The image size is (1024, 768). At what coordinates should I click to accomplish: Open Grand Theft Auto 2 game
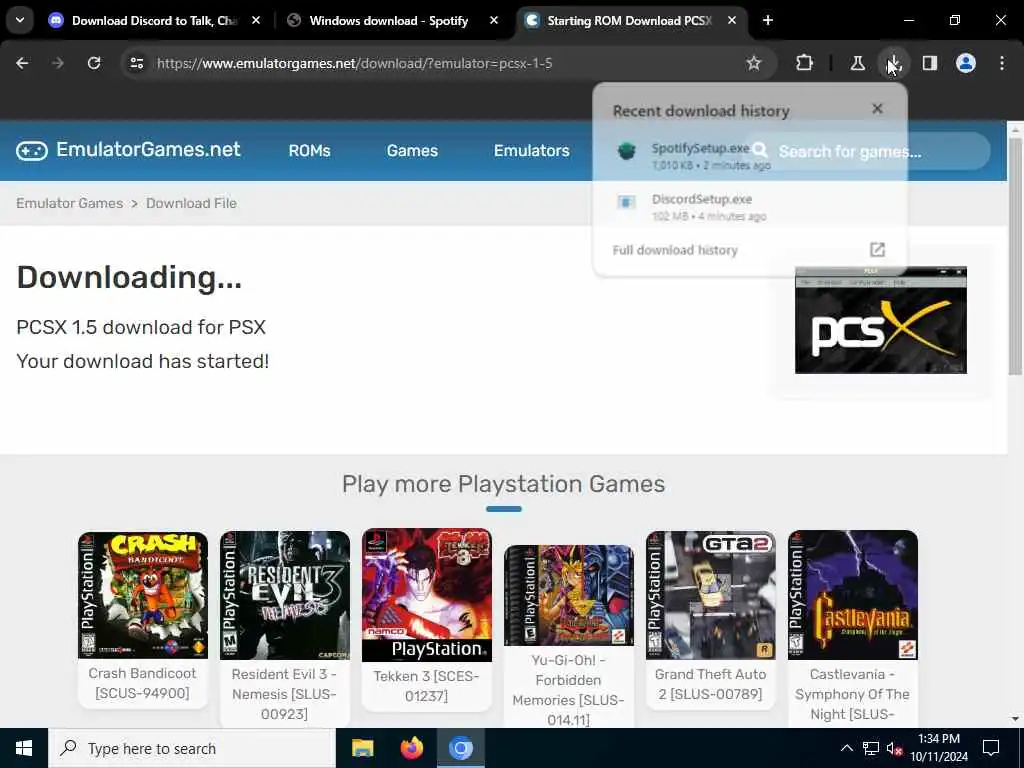[711, 620]
